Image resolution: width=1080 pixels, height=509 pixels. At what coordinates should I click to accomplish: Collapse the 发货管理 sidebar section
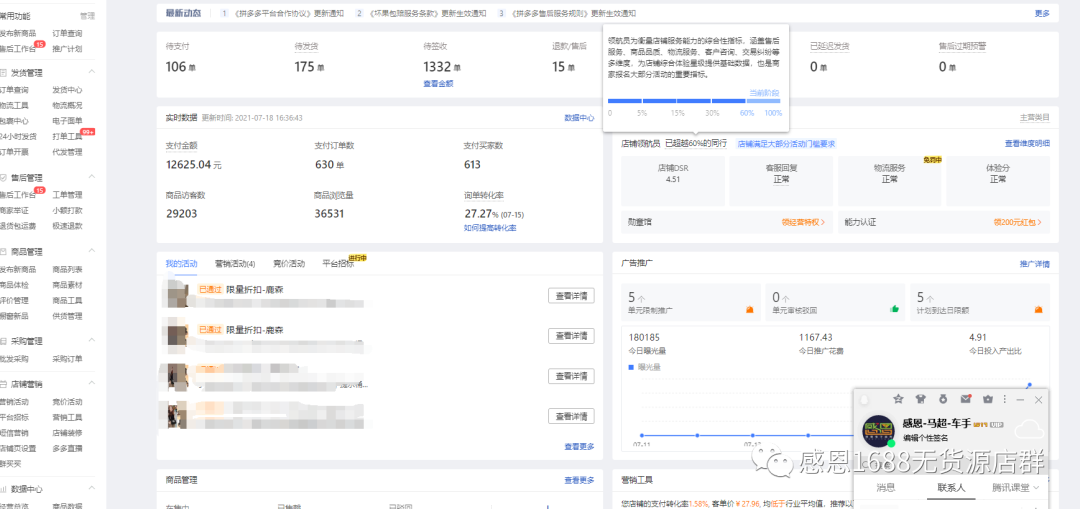pos(92,72)
